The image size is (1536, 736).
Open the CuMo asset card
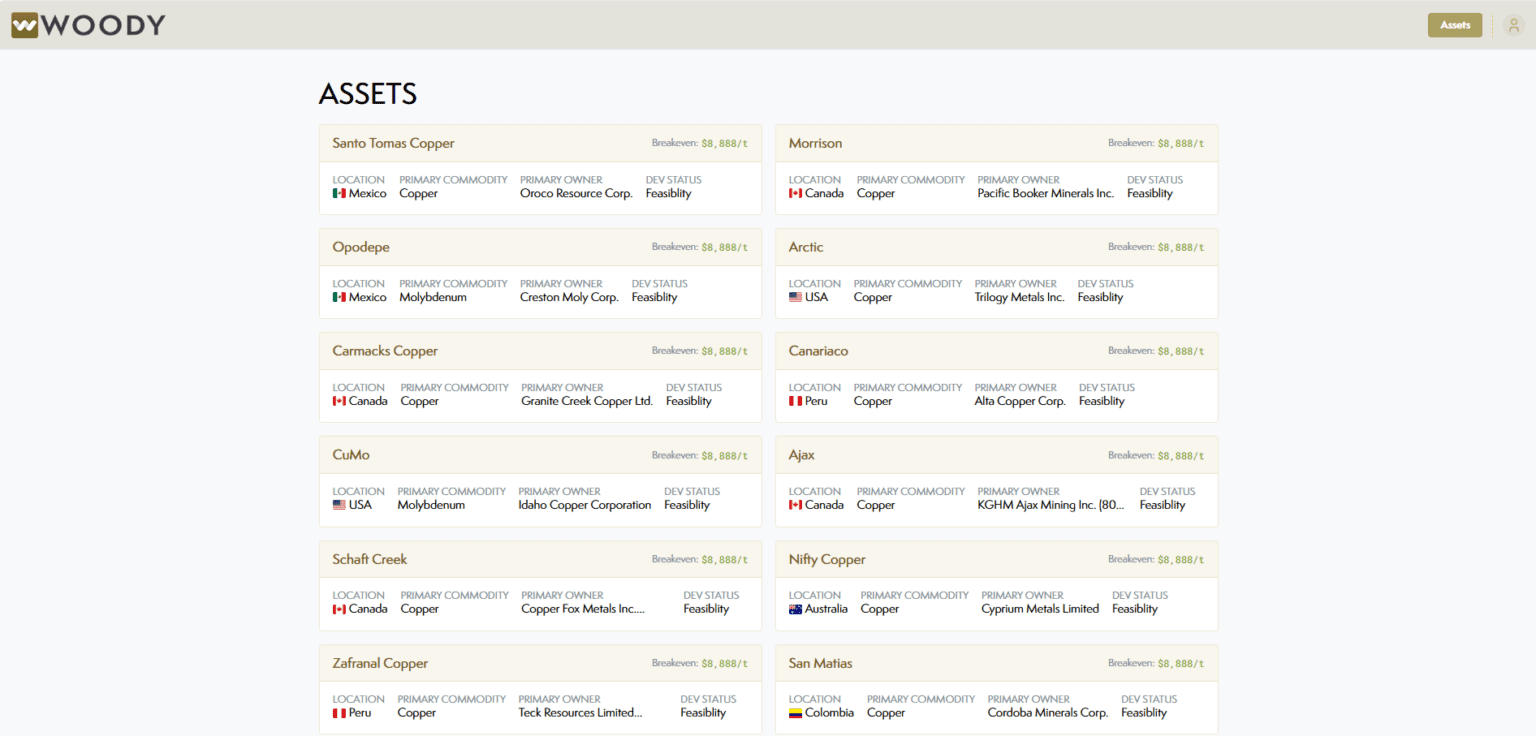click(x=351, y=455)
